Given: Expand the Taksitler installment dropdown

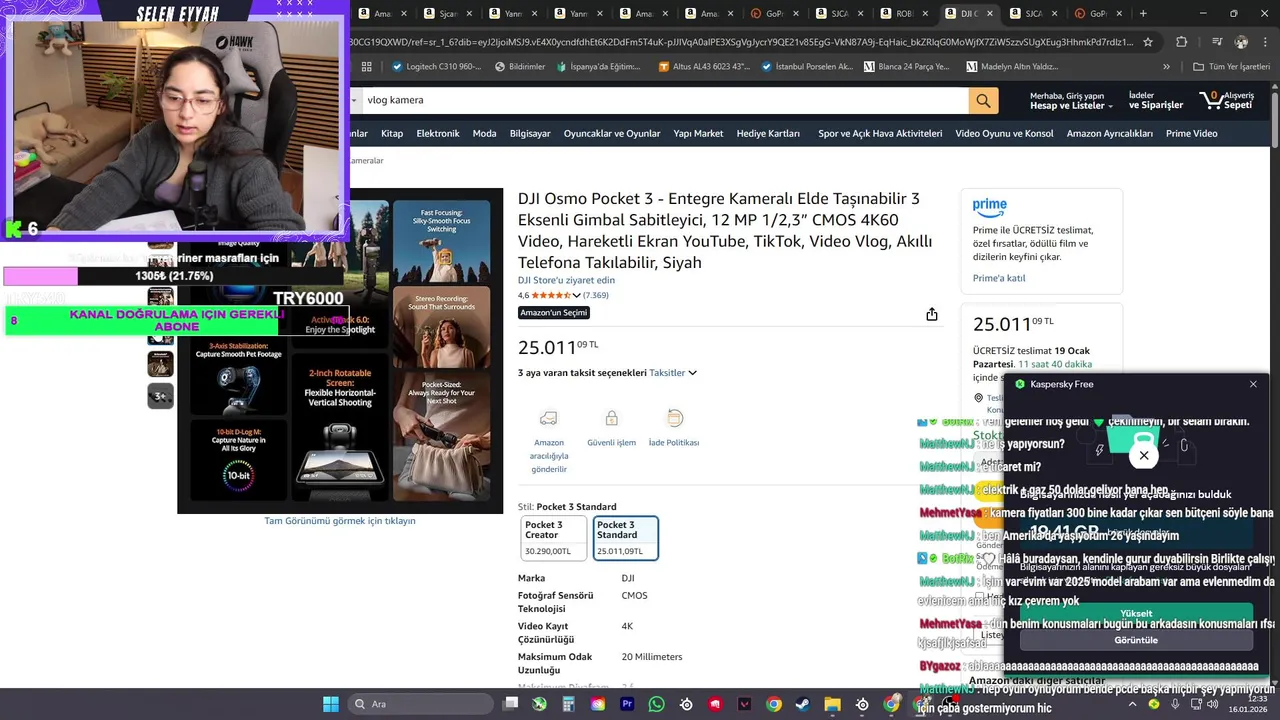Looking at the screenshot, I should click(x=673, y=373).
